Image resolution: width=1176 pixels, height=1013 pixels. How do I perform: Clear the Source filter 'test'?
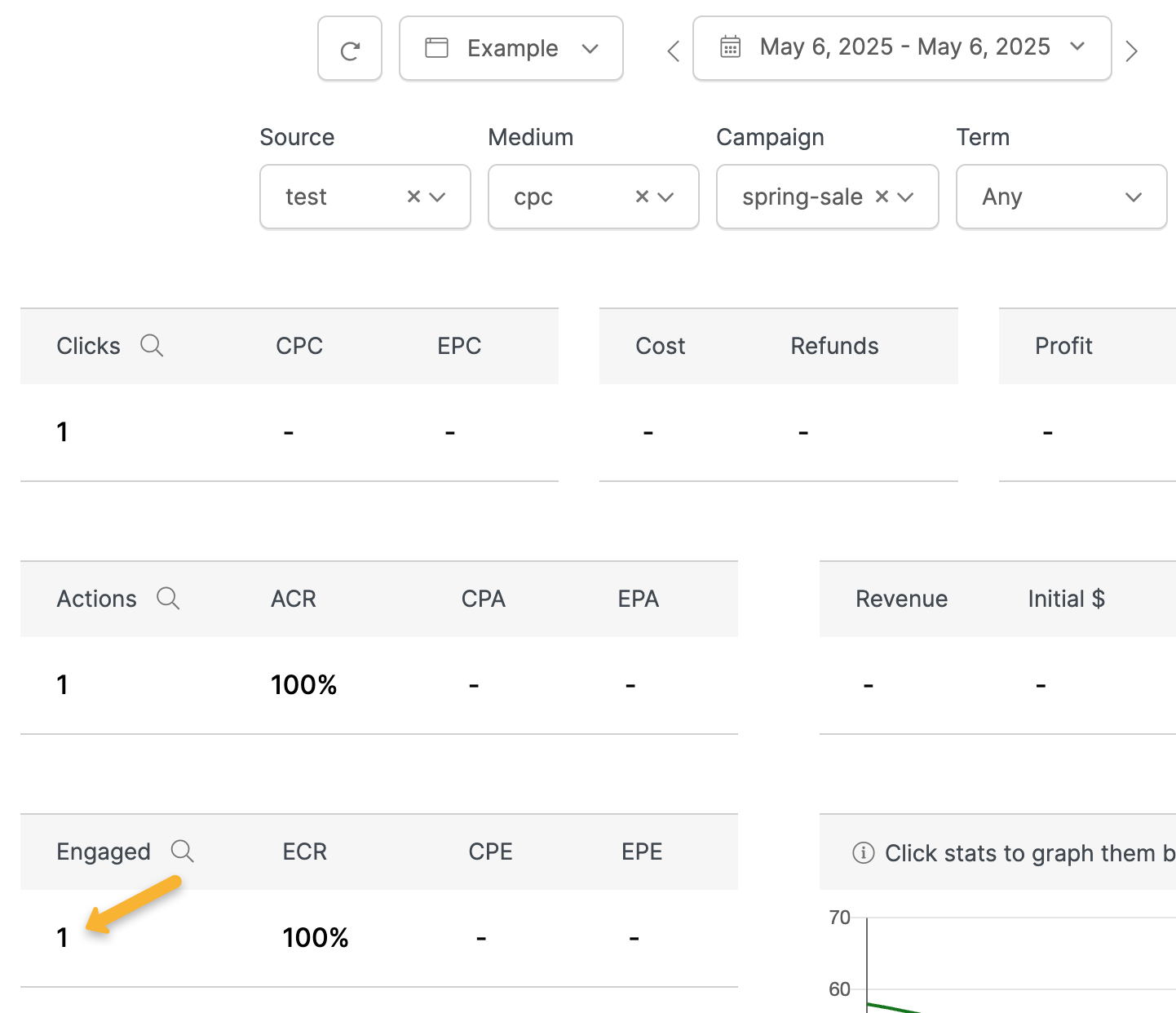coord(413,197)
